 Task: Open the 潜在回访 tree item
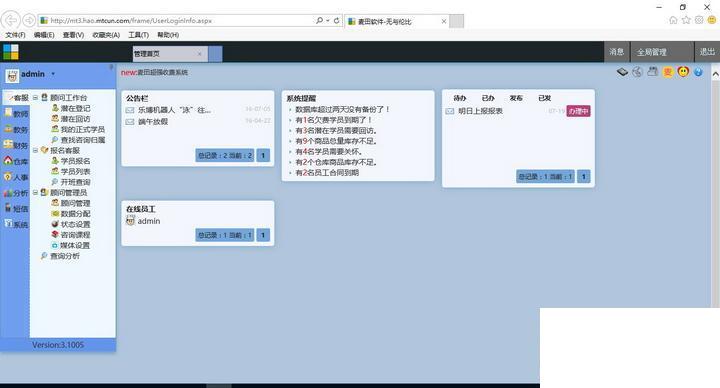71,119
